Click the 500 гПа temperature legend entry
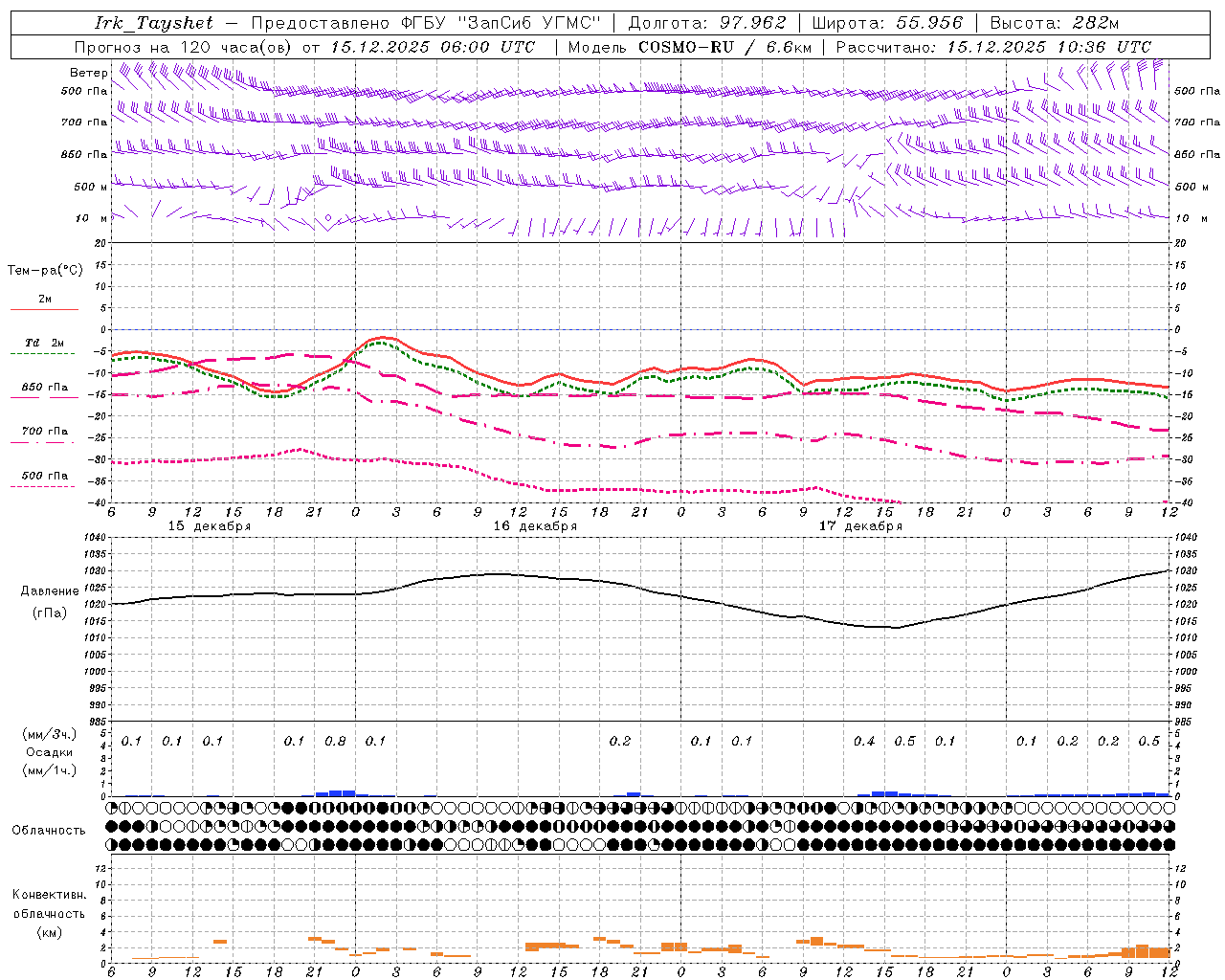The height and width of the screenshot is (980, 1225). pos(44,479)
